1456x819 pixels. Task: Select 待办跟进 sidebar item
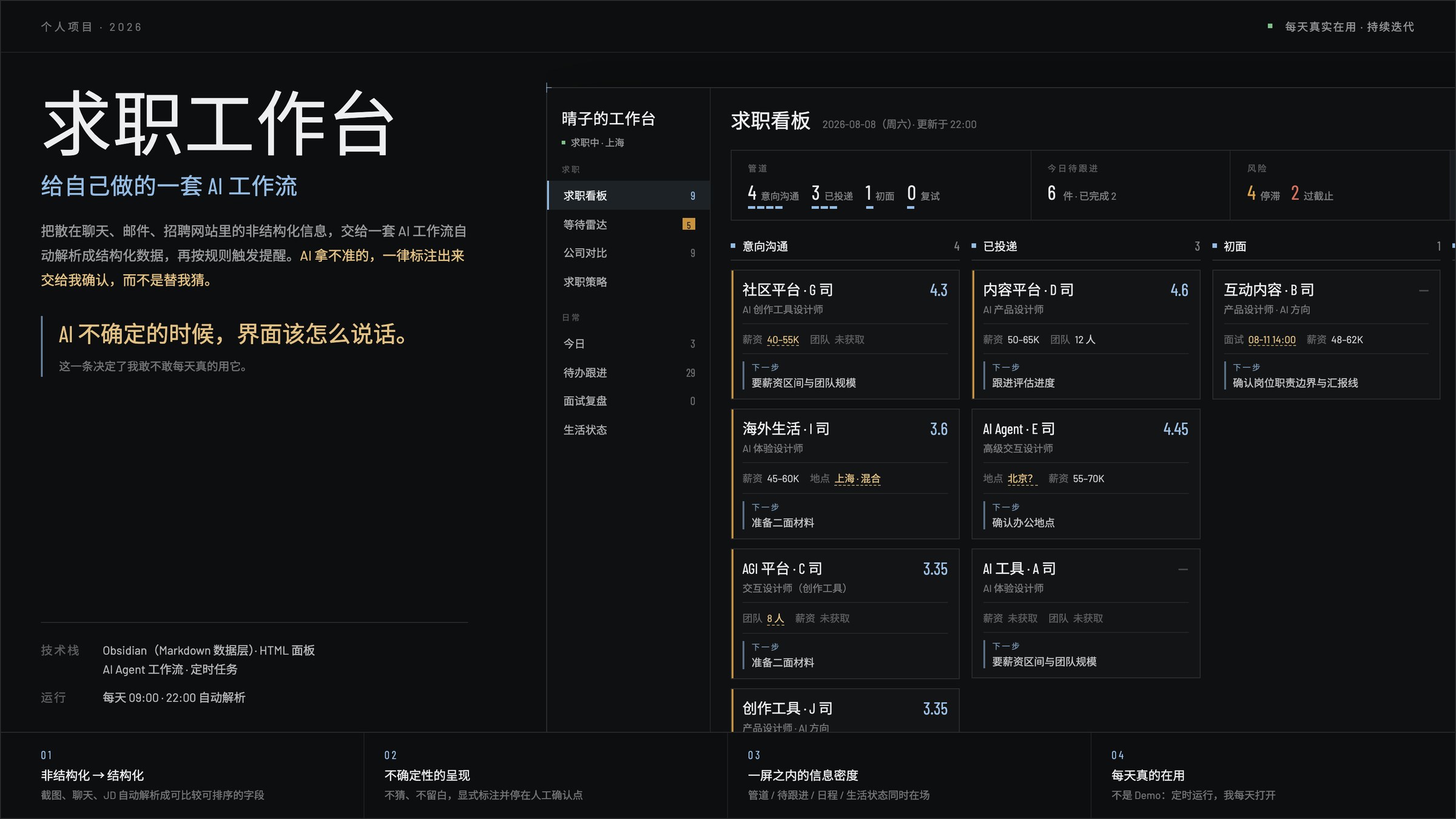[x=629, y=372]
